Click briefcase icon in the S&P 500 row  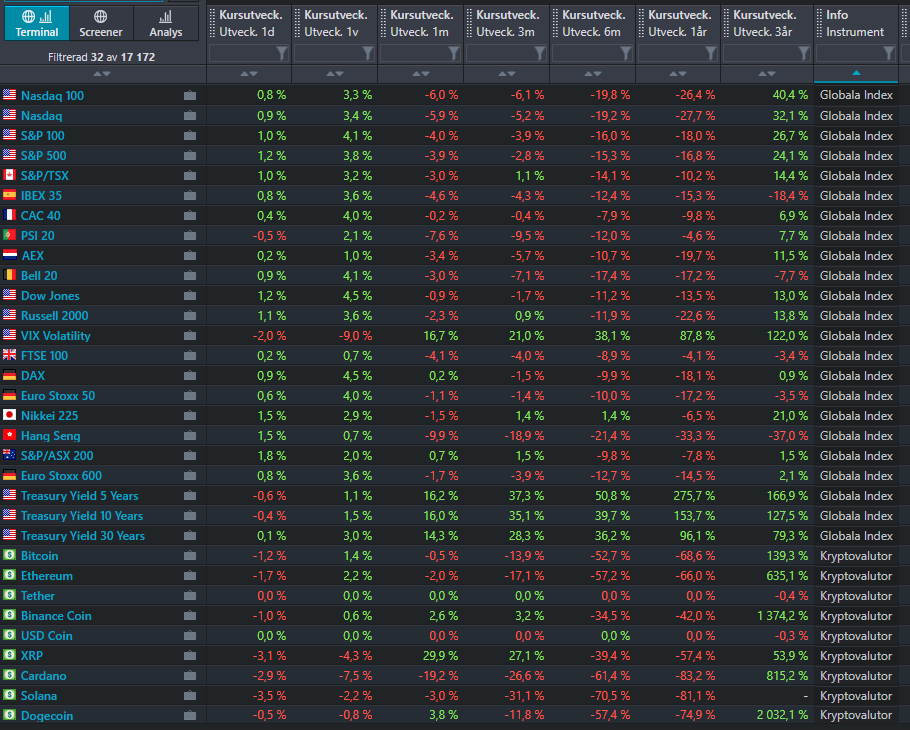tap(190, 156)
